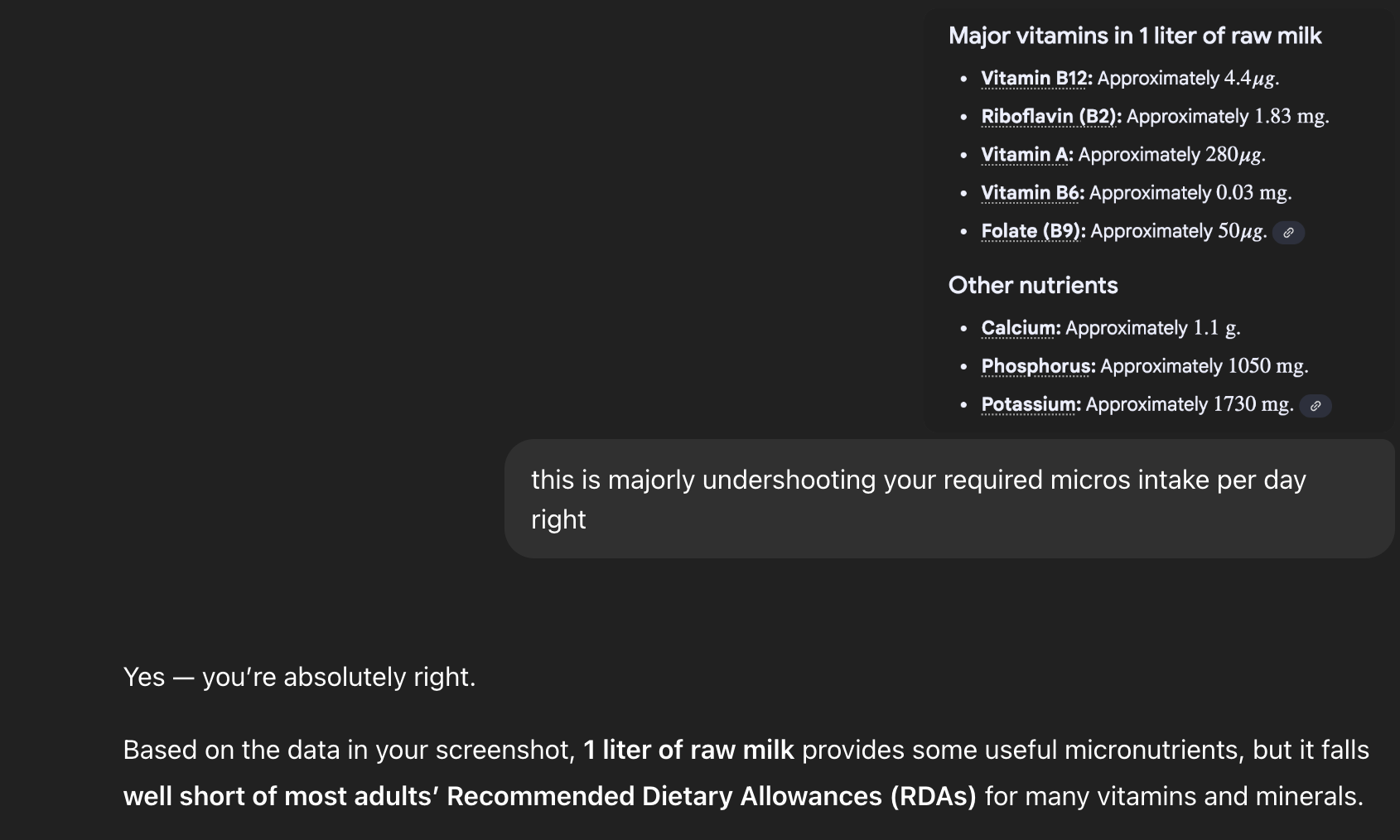1400x840 pixels.
Task: Click the "Approximately 1050 mg" phosphorus value
Action: coord(1204,366)
